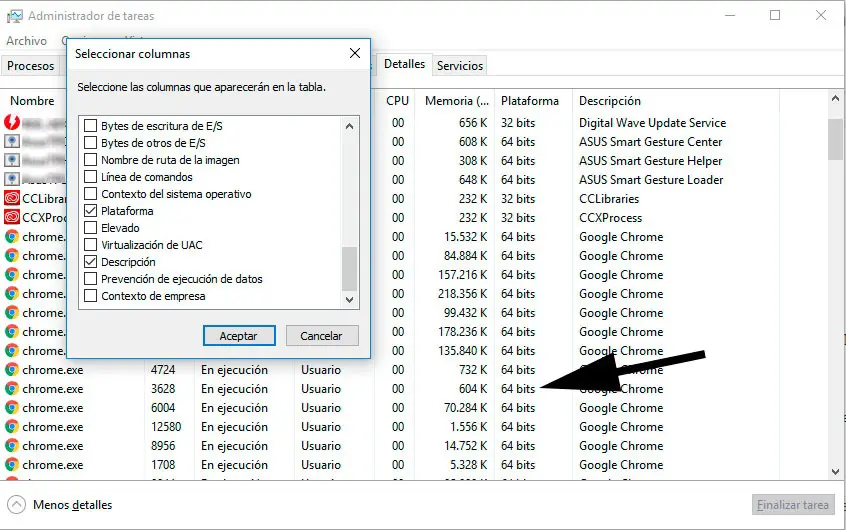Click the Chrome icon on the PID 4724 row

12,370
